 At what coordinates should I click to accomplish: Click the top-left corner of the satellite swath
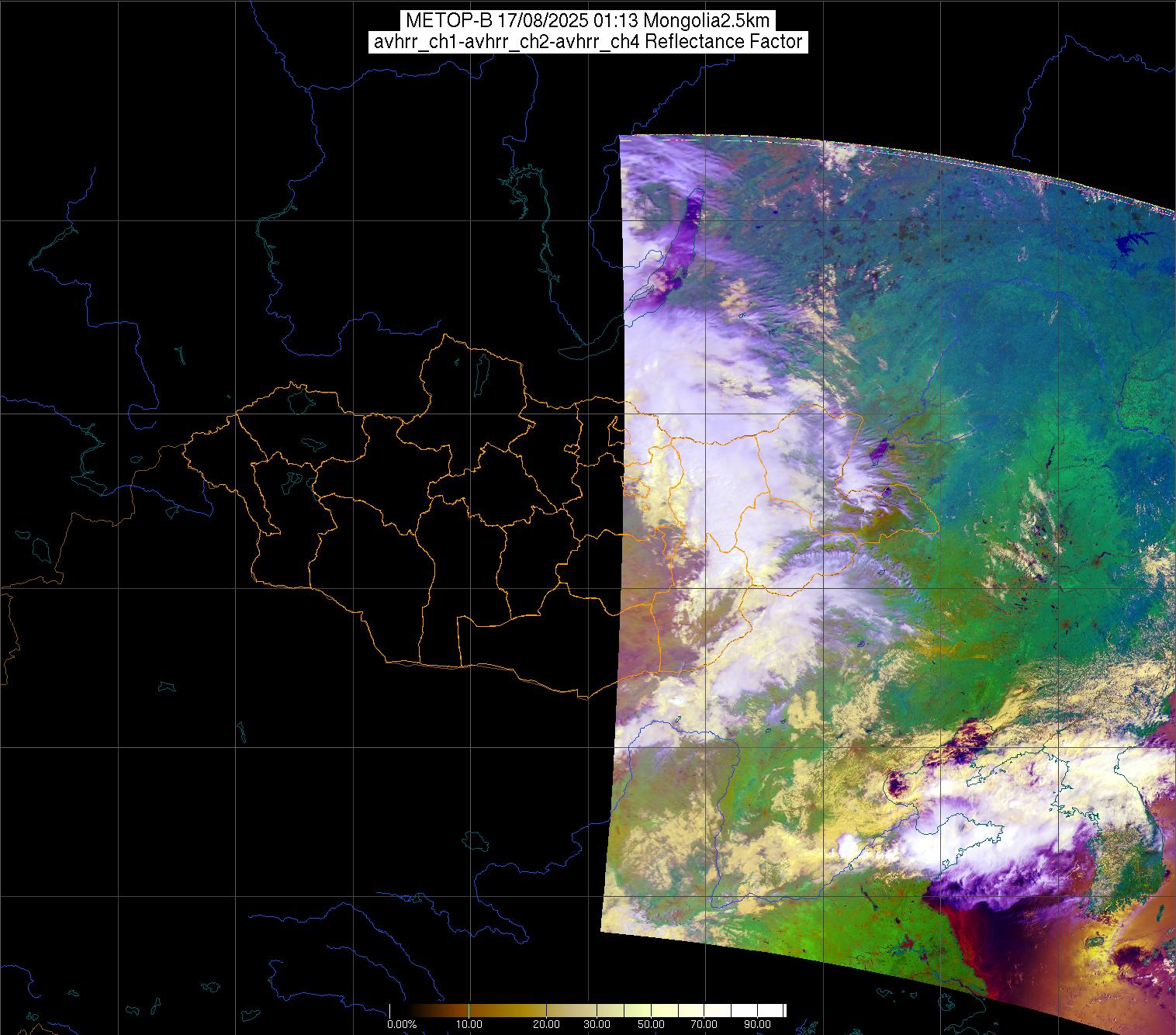tap(621, 138)
